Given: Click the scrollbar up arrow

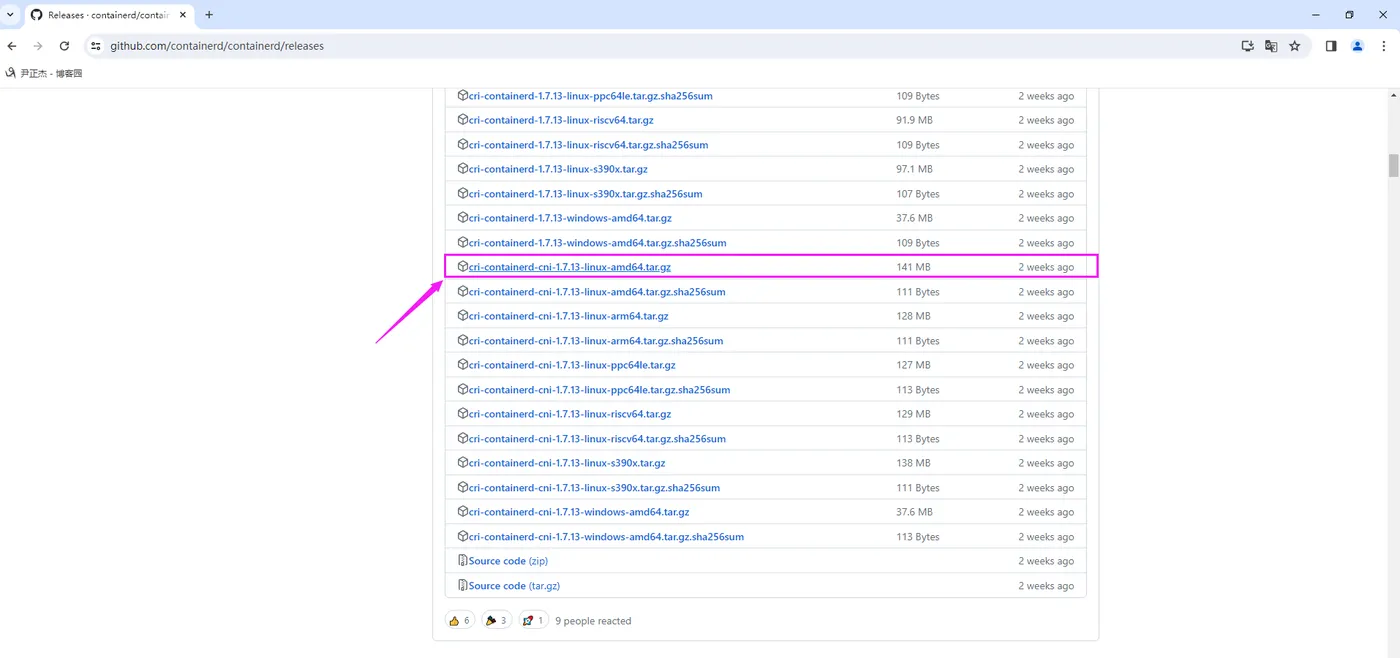Looking at the screenshot, I should pos(1393,95).
